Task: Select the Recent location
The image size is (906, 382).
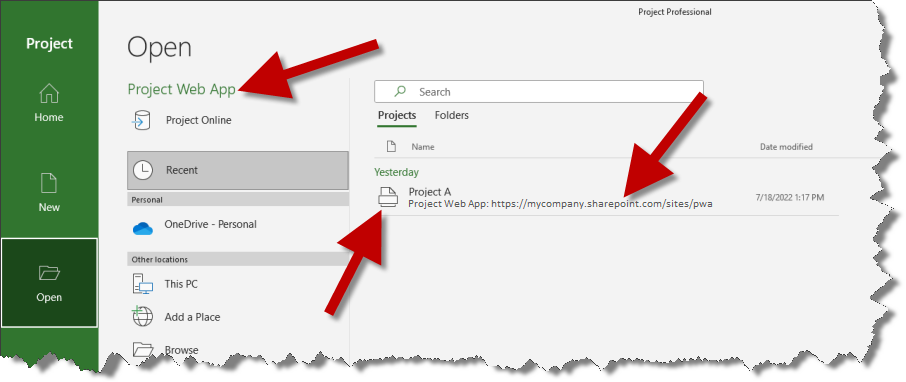Action: [238, 170]
